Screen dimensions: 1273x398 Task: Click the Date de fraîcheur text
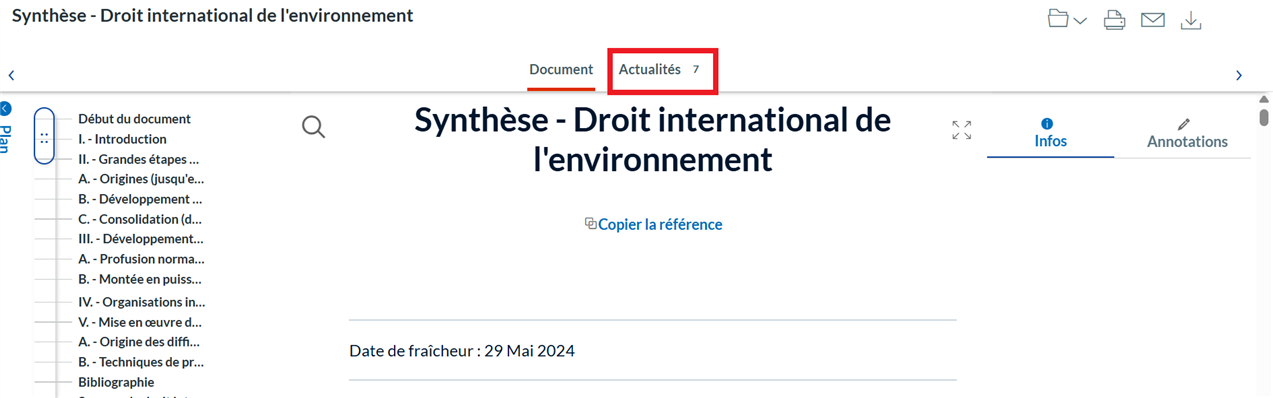click(462, 351)
